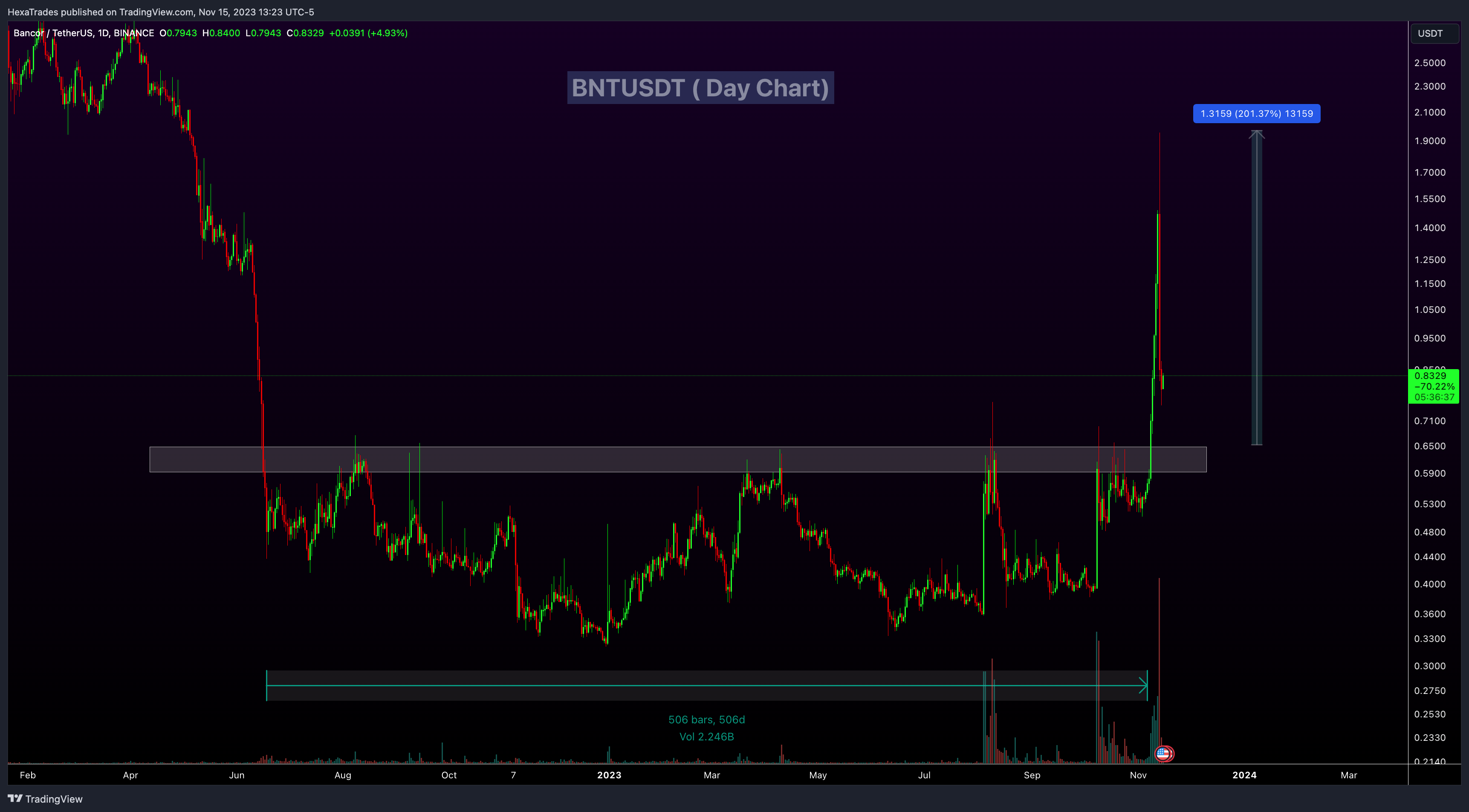
Task: Click the Sep label on time axis
Action: 1032,775
